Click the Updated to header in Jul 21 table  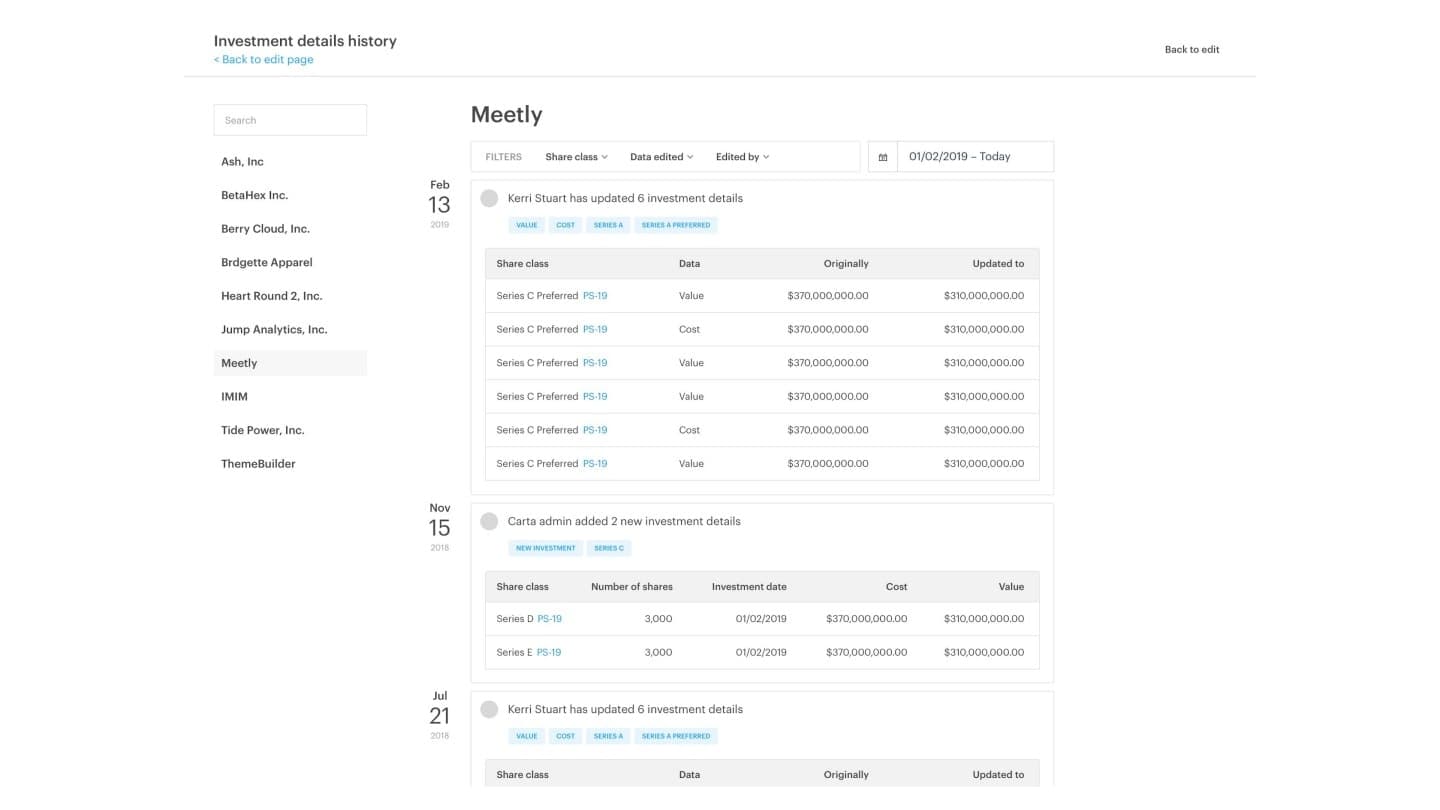(x=998, y=775)
